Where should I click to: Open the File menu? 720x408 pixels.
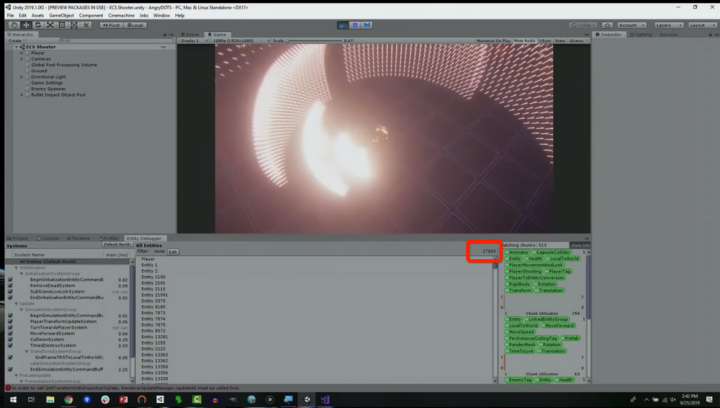tap(10, 15)
